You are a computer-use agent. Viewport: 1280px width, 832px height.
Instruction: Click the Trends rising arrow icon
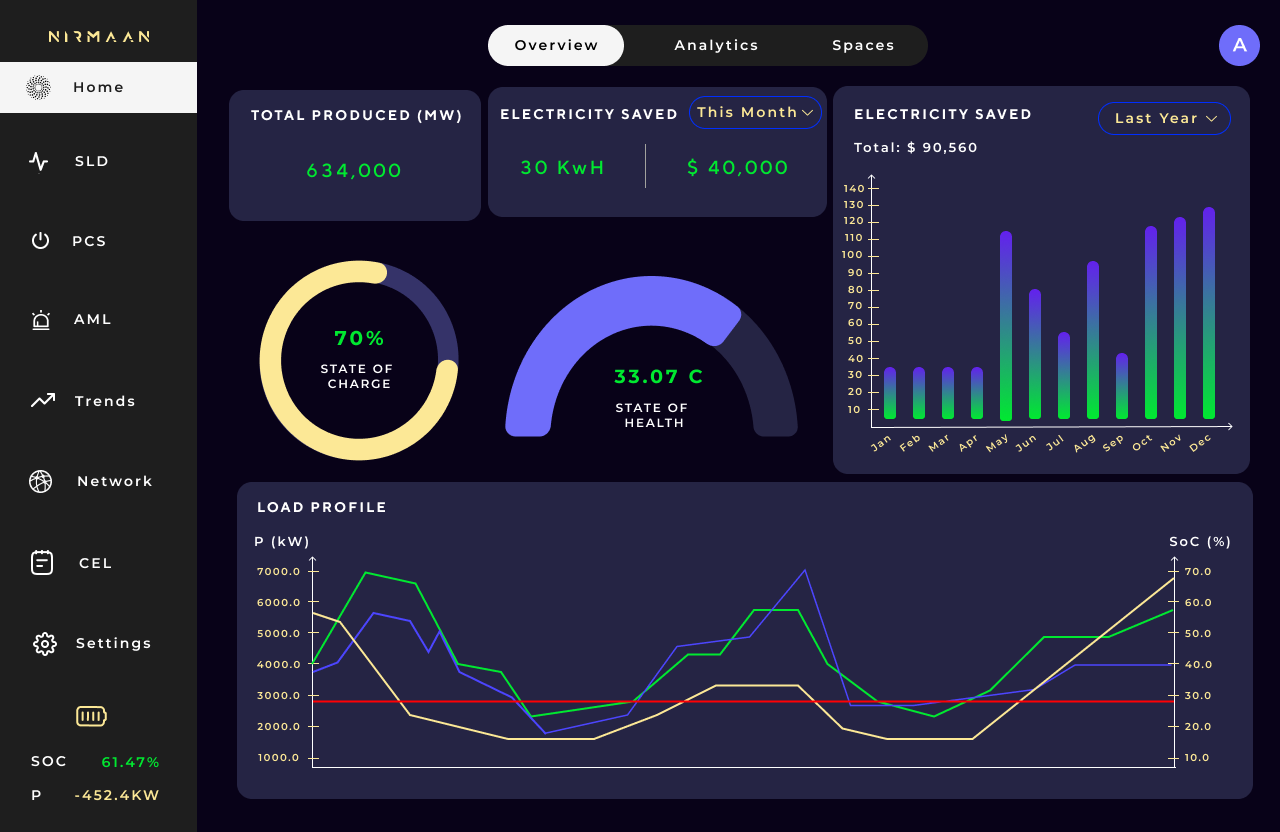[42, 401]
